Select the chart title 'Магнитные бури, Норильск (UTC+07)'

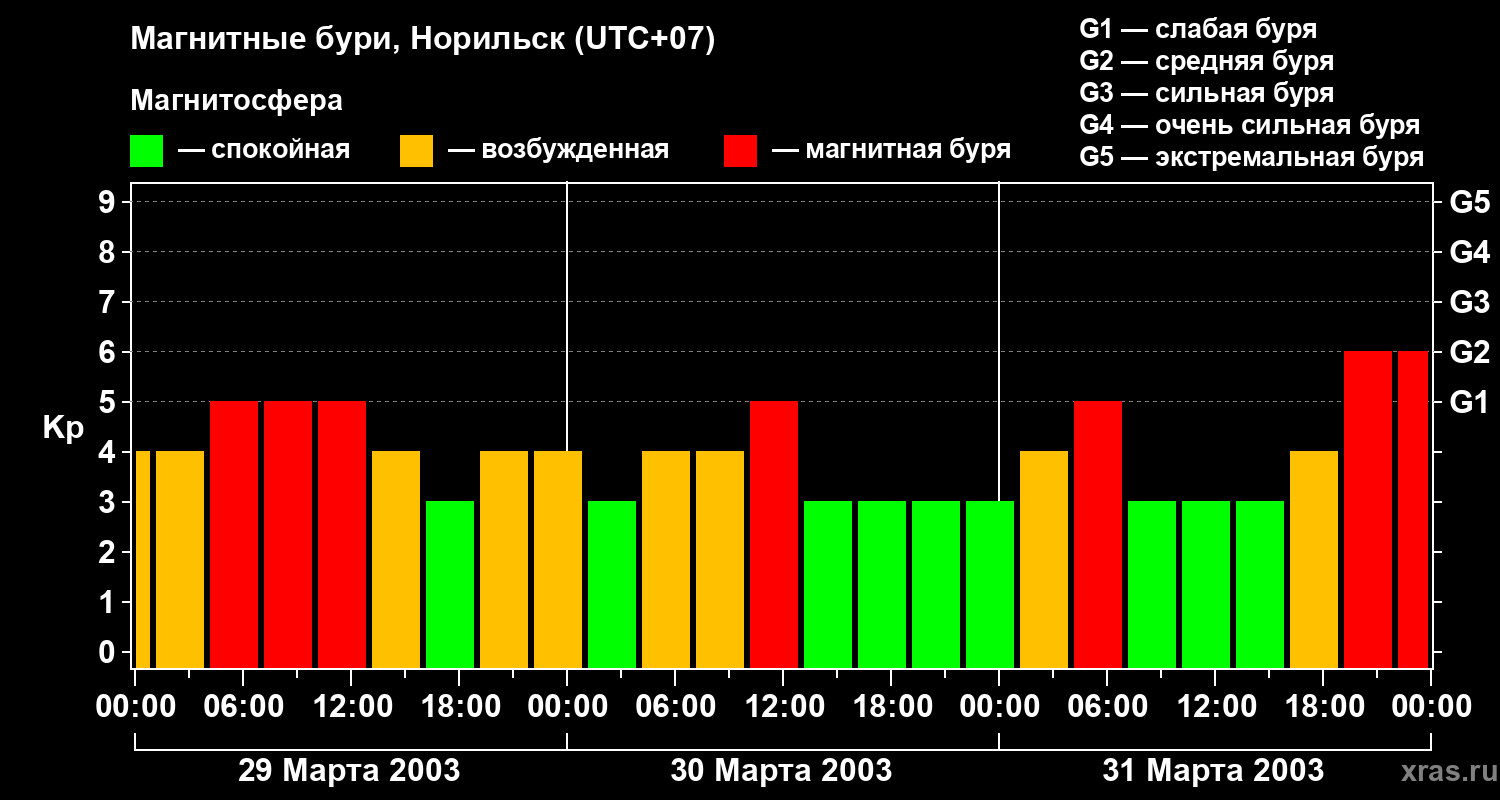(x=423, y=40)
